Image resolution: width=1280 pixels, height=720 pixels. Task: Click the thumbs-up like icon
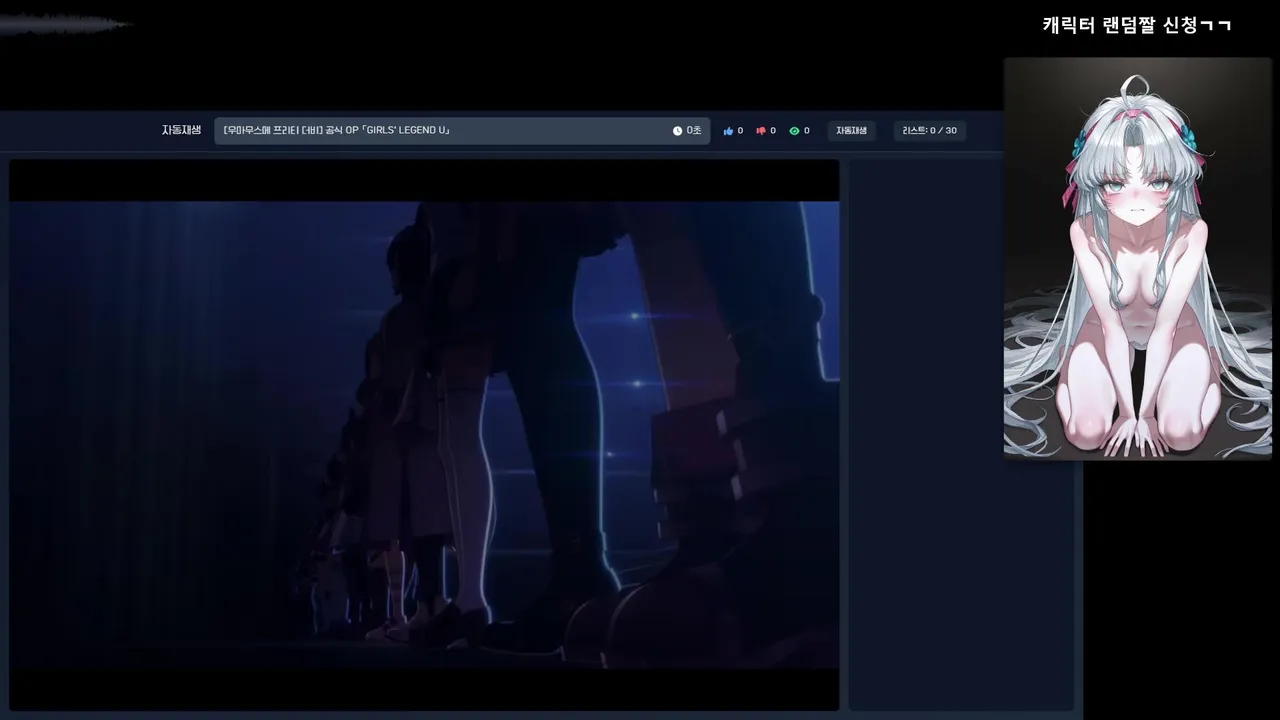[728, 131]
